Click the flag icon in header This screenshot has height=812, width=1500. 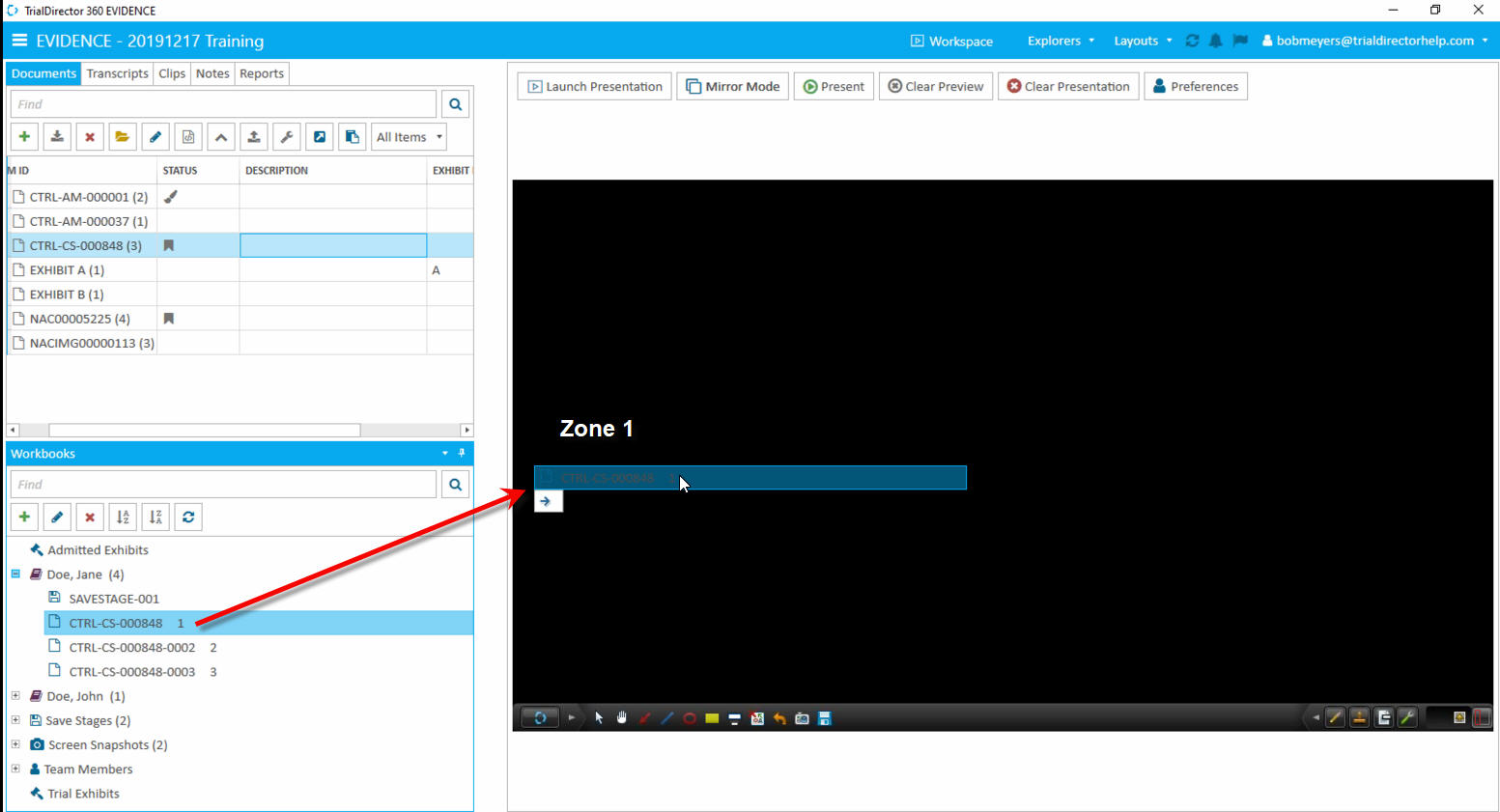coord(1240,41)
